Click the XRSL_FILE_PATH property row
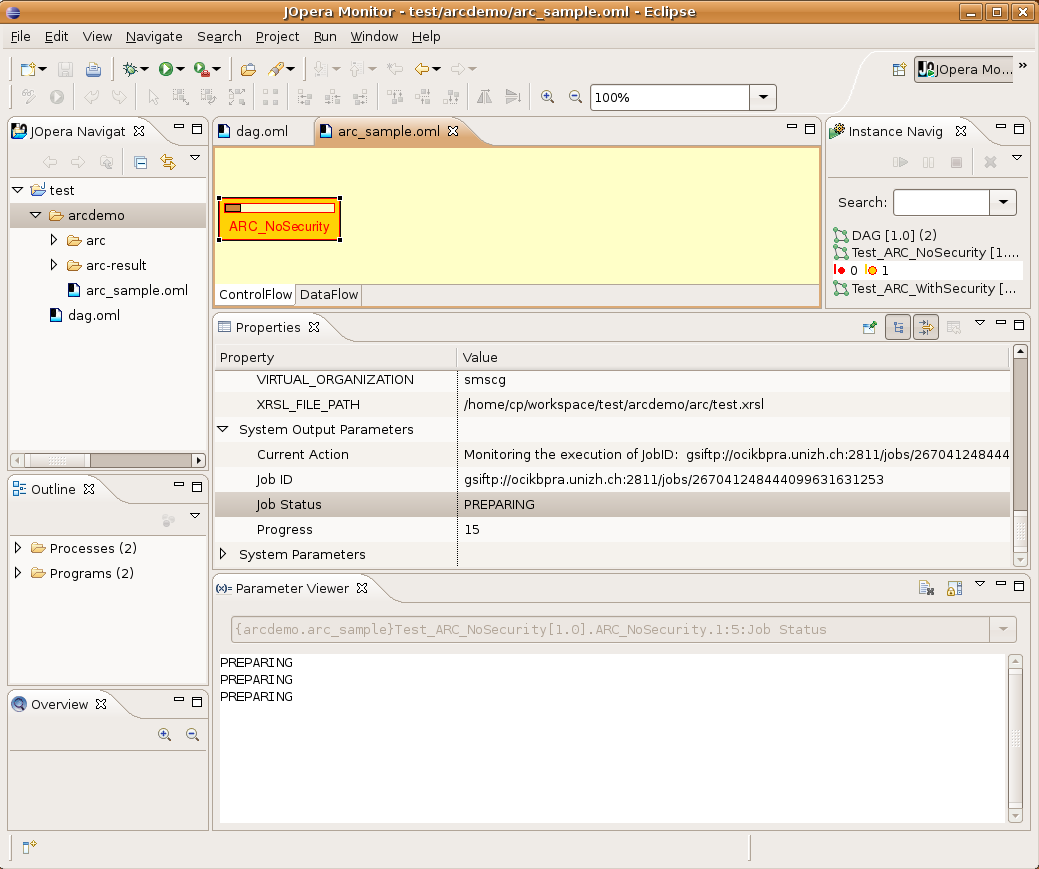The width and height of the screenshot is (1039, 869). (x=612, y=404)
